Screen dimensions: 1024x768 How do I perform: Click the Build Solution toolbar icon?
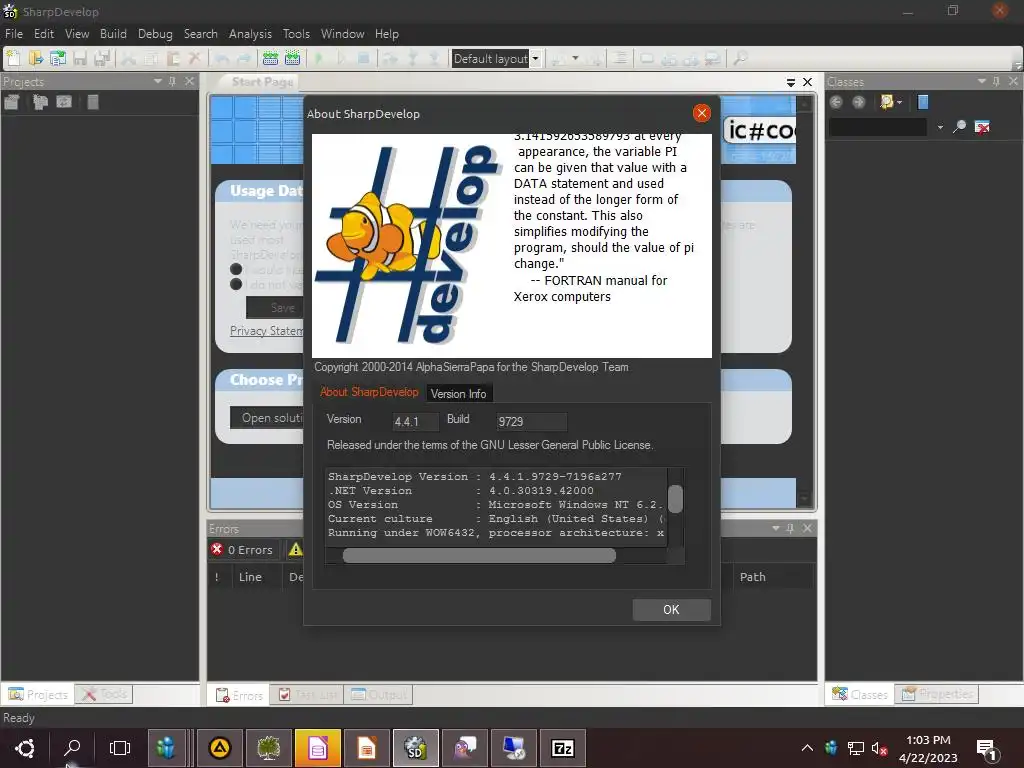pos(270,59)
